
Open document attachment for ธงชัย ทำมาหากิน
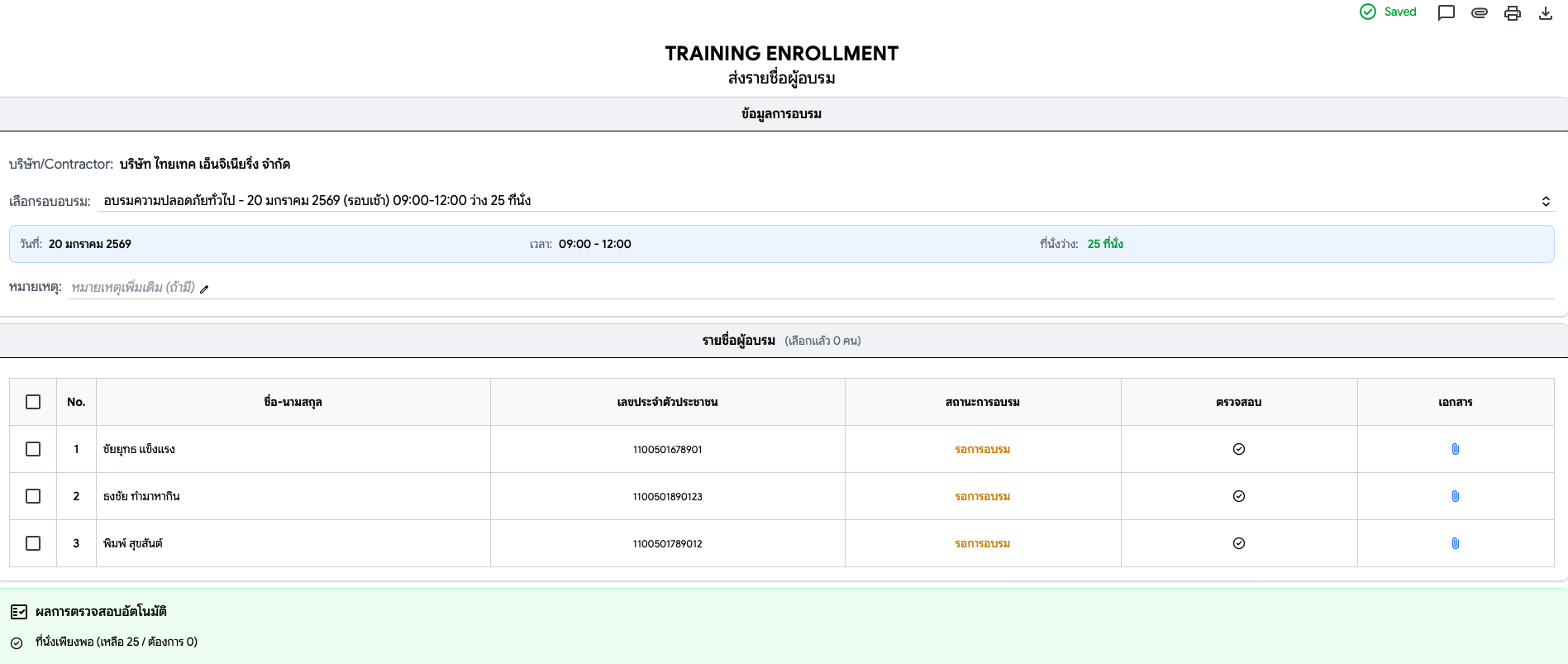click(1455, 496)
